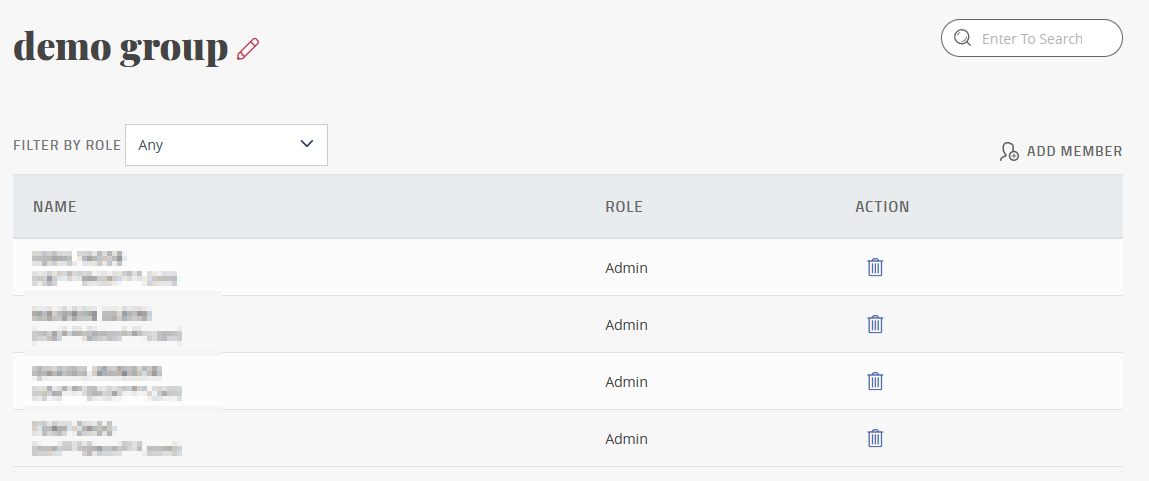The image size is (1149, 481).
Task: Click the FILTER BY ROLE label
Action: tap(67, 145)
